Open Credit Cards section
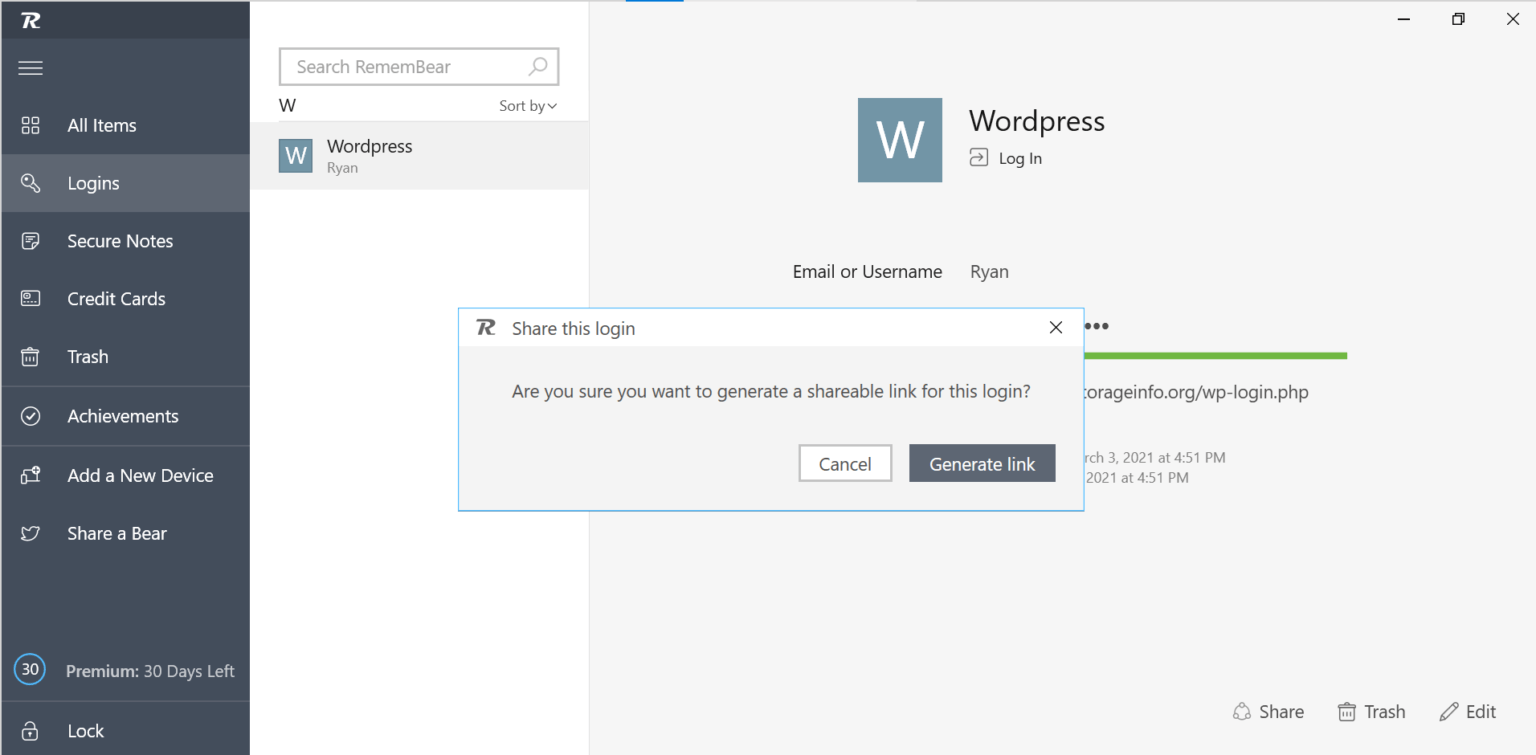 click(125, 299)
